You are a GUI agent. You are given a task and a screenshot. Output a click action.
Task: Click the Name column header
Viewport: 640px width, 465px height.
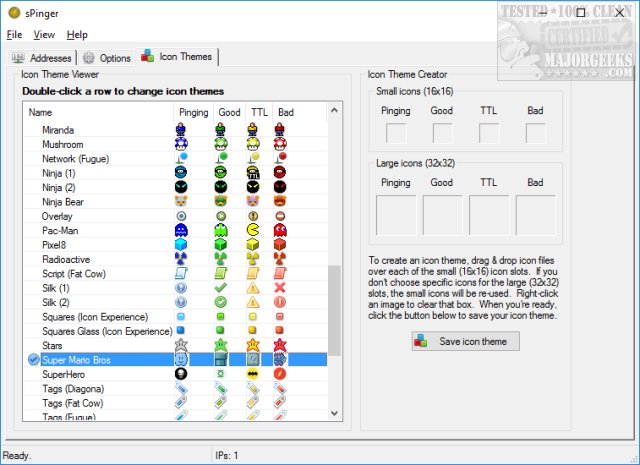click(x=99, y=112)
